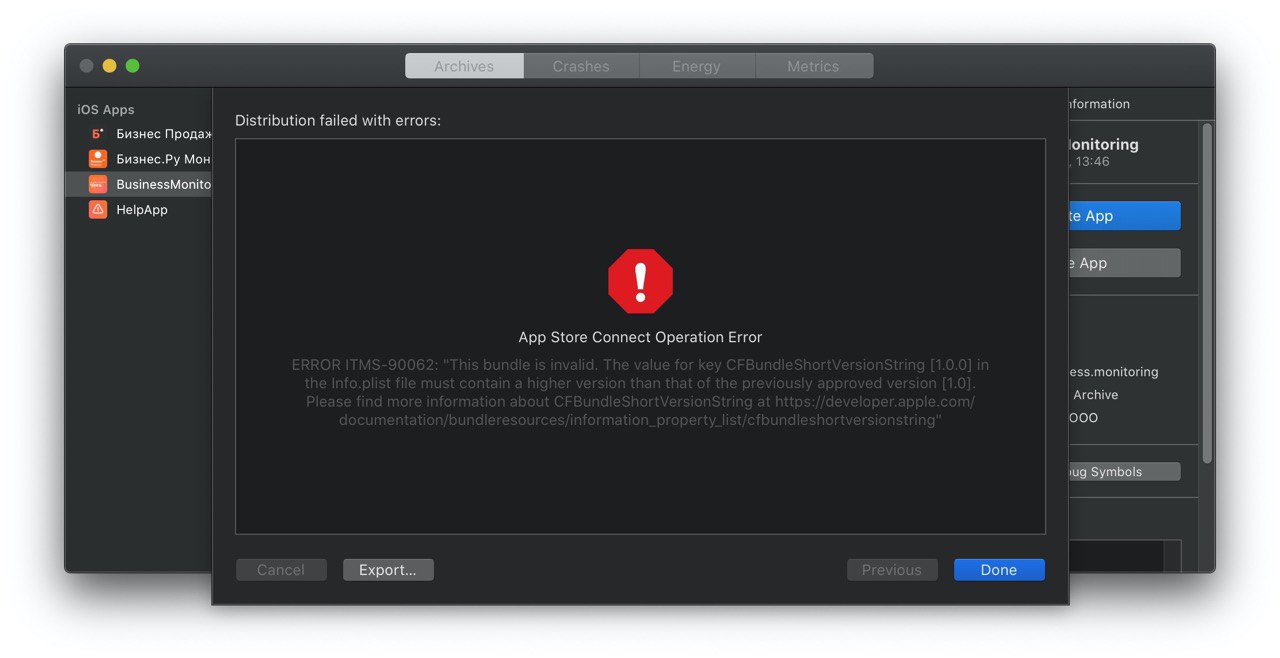Click the Export... button
This screenshot has height=658, width=1280.
[388, 570]
